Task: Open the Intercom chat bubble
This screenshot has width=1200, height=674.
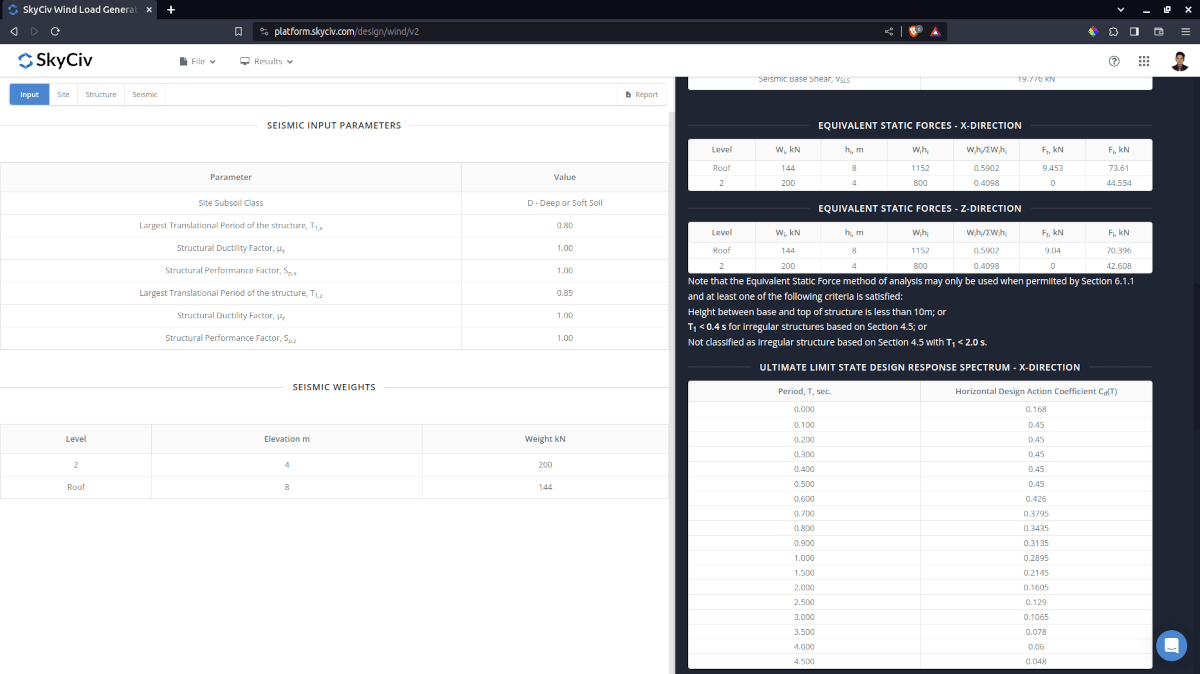Action: [x=1171, y=645]
